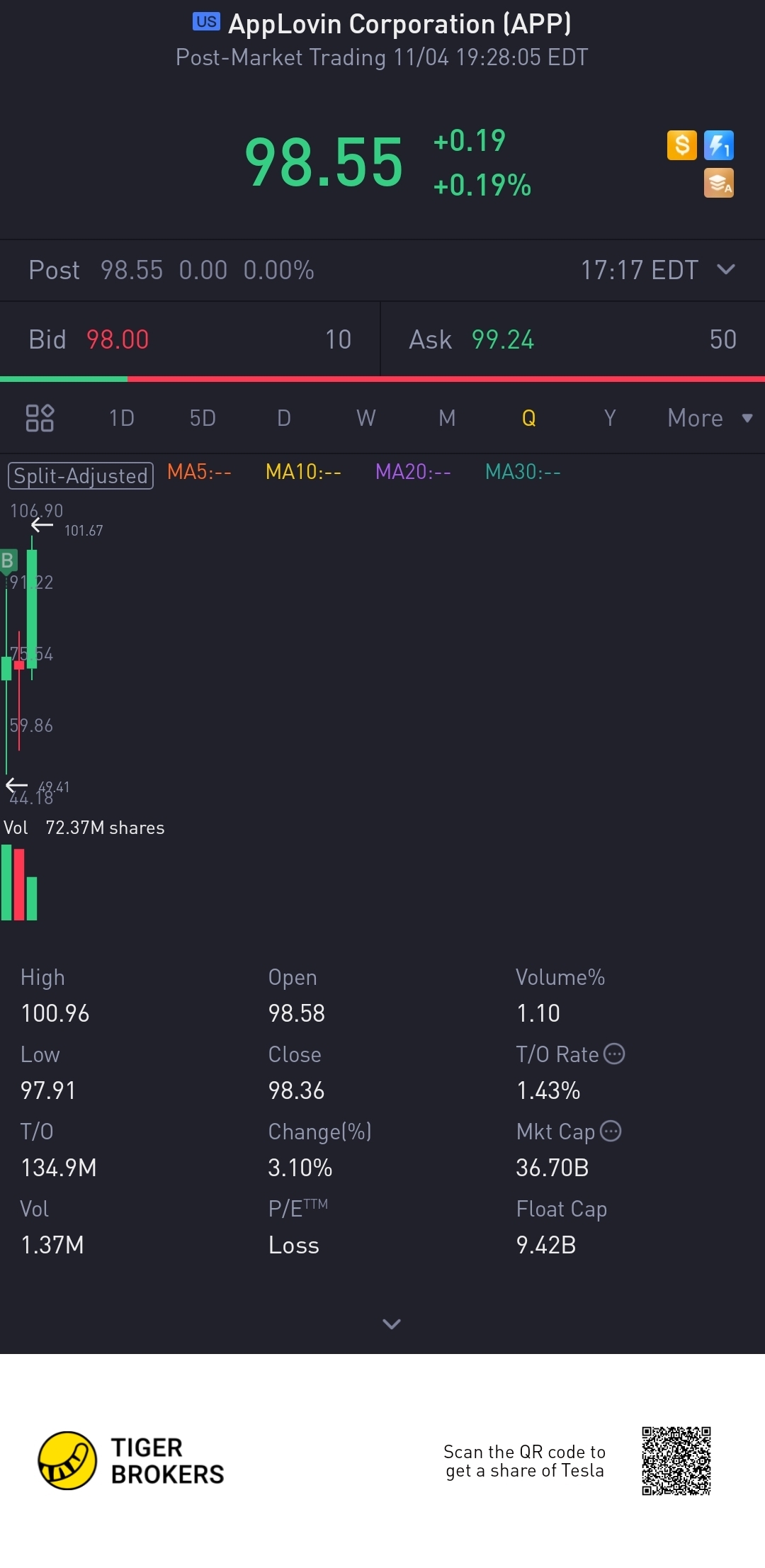Open the chart layout grid icon
The width and height of the screenshot is (765, 1568).
(x=40, y=418)
